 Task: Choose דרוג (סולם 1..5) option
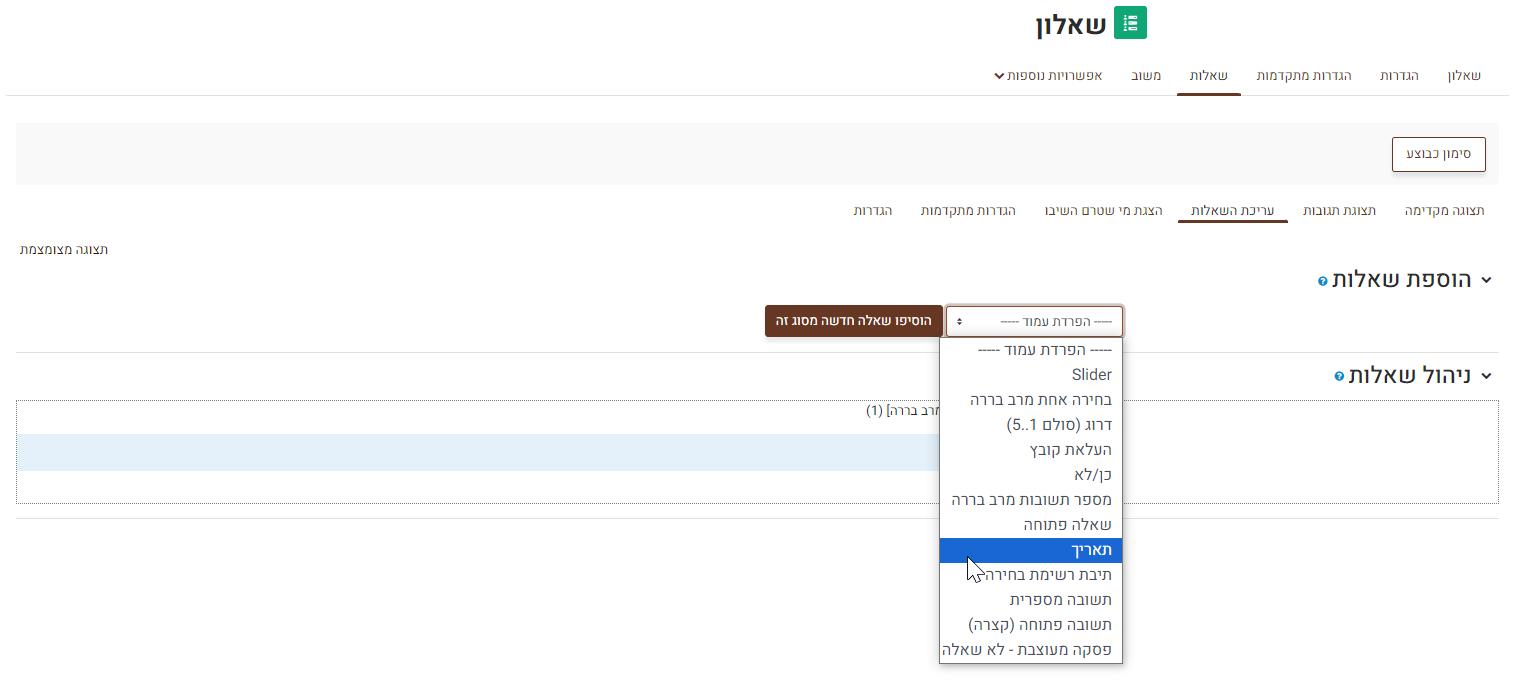tap(1058, 425)
